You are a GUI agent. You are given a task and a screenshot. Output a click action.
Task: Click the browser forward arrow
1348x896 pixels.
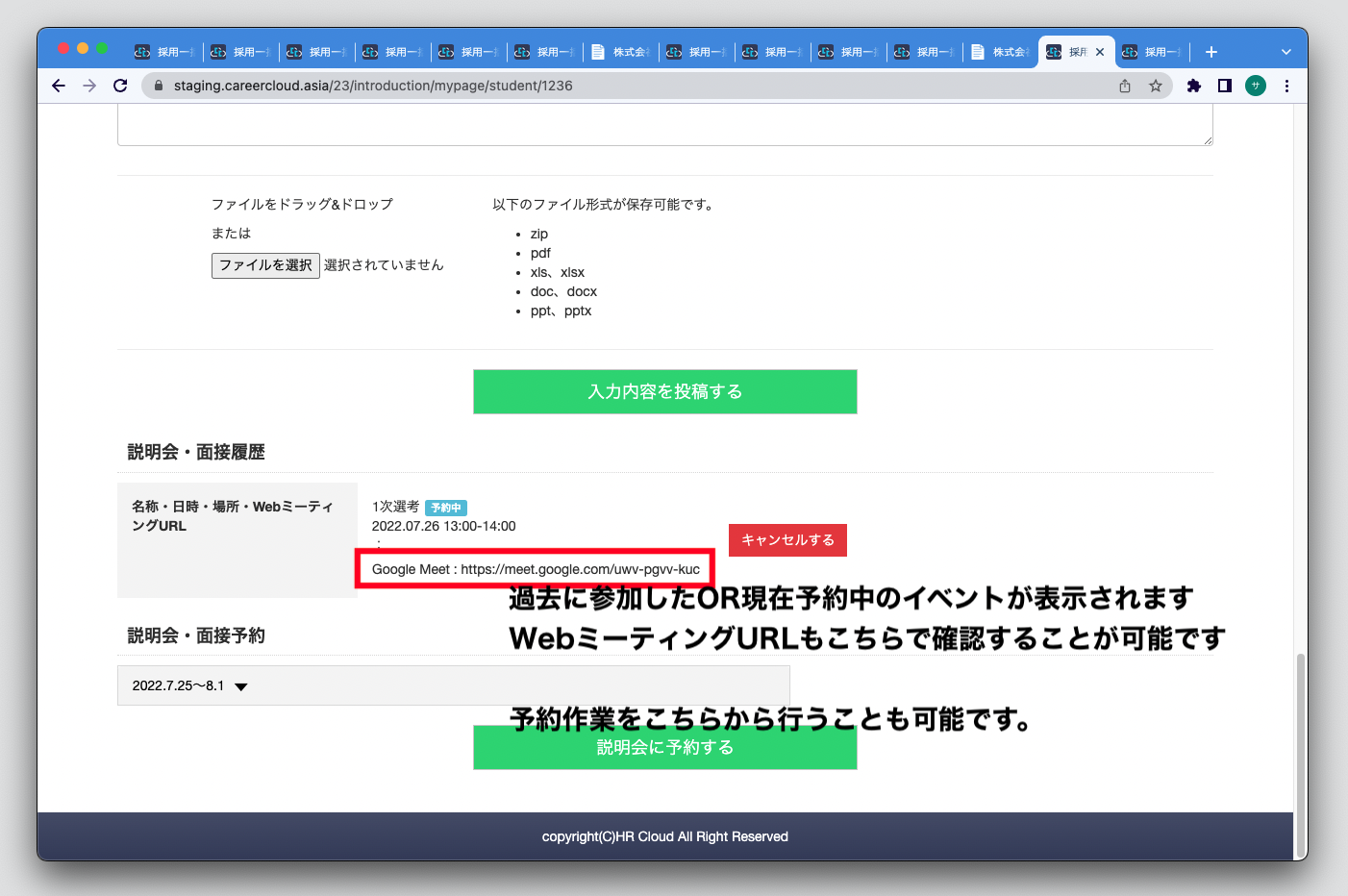point(89,86)
